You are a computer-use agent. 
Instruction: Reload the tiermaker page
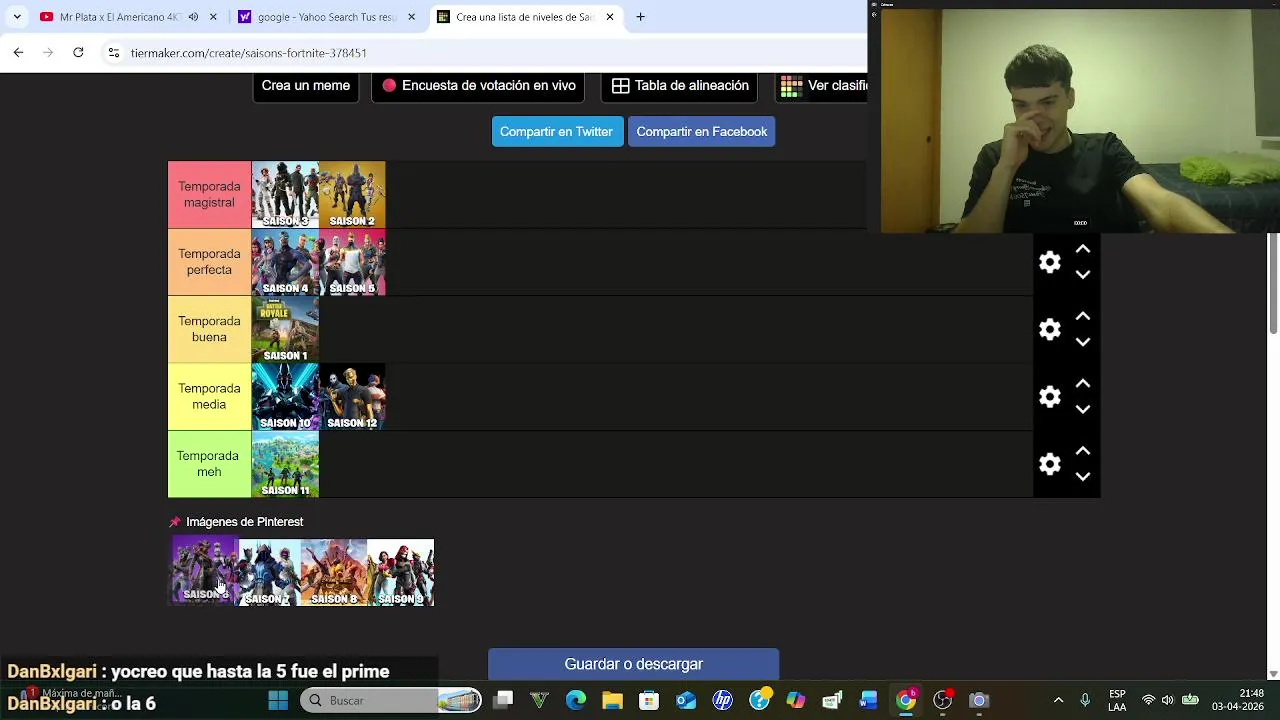point(78,53)
